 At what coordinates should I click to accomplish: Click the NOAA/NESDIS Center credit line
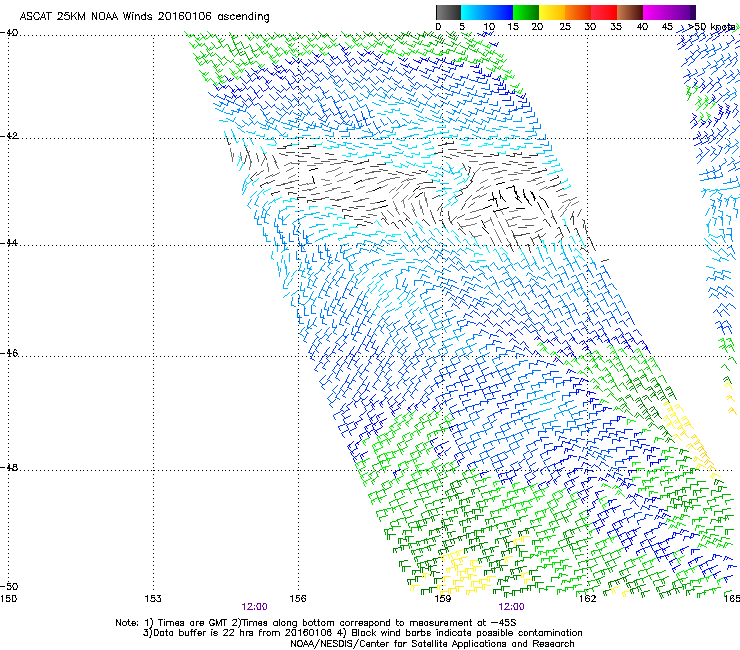click(432, 644)
